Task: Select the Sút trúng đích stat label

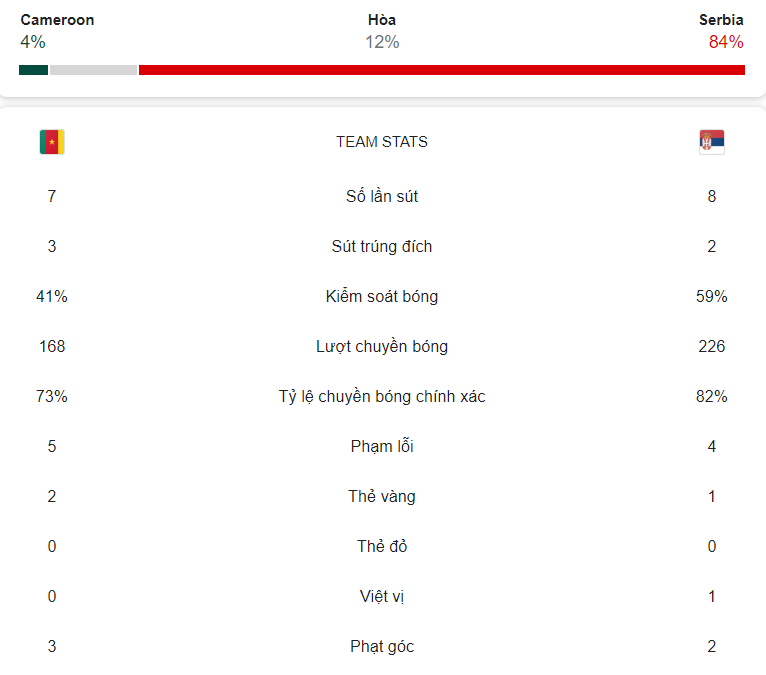Action: (x=382, y=247)
